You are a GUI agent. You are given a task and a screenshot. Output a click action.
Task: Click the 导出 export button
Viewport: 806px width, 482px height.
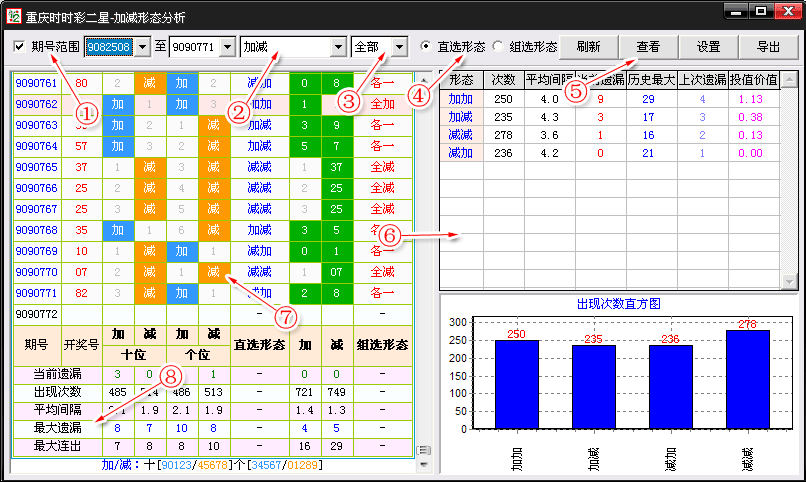click(x=768, y=47)
